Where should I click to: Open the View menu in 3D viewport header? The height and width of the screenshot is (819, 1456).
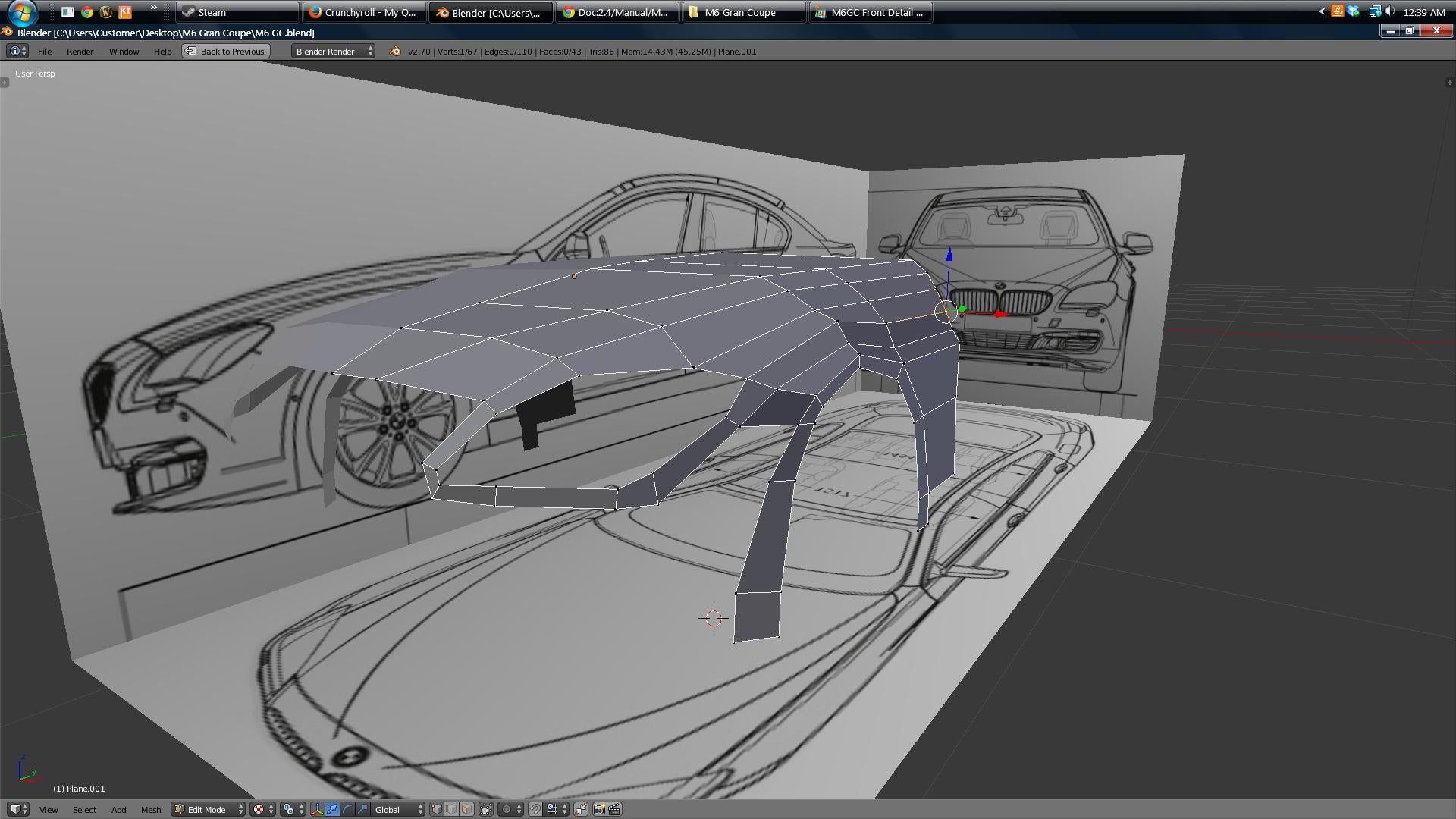pyautogui.click(x=49, y=809)
